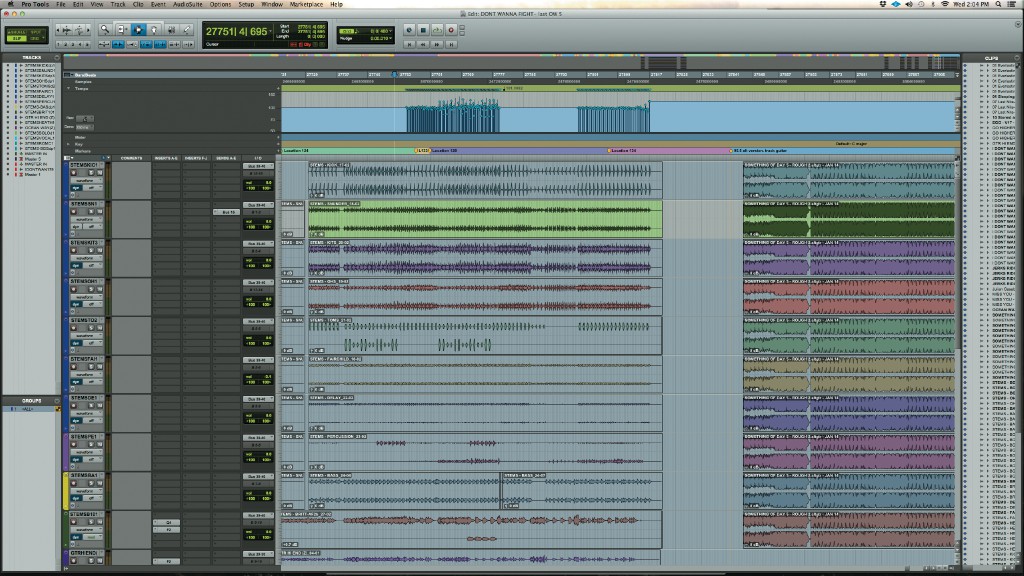
Task: Click the Wi-Fi status icon
Action: pyautogui.click(x=945, y=4)
